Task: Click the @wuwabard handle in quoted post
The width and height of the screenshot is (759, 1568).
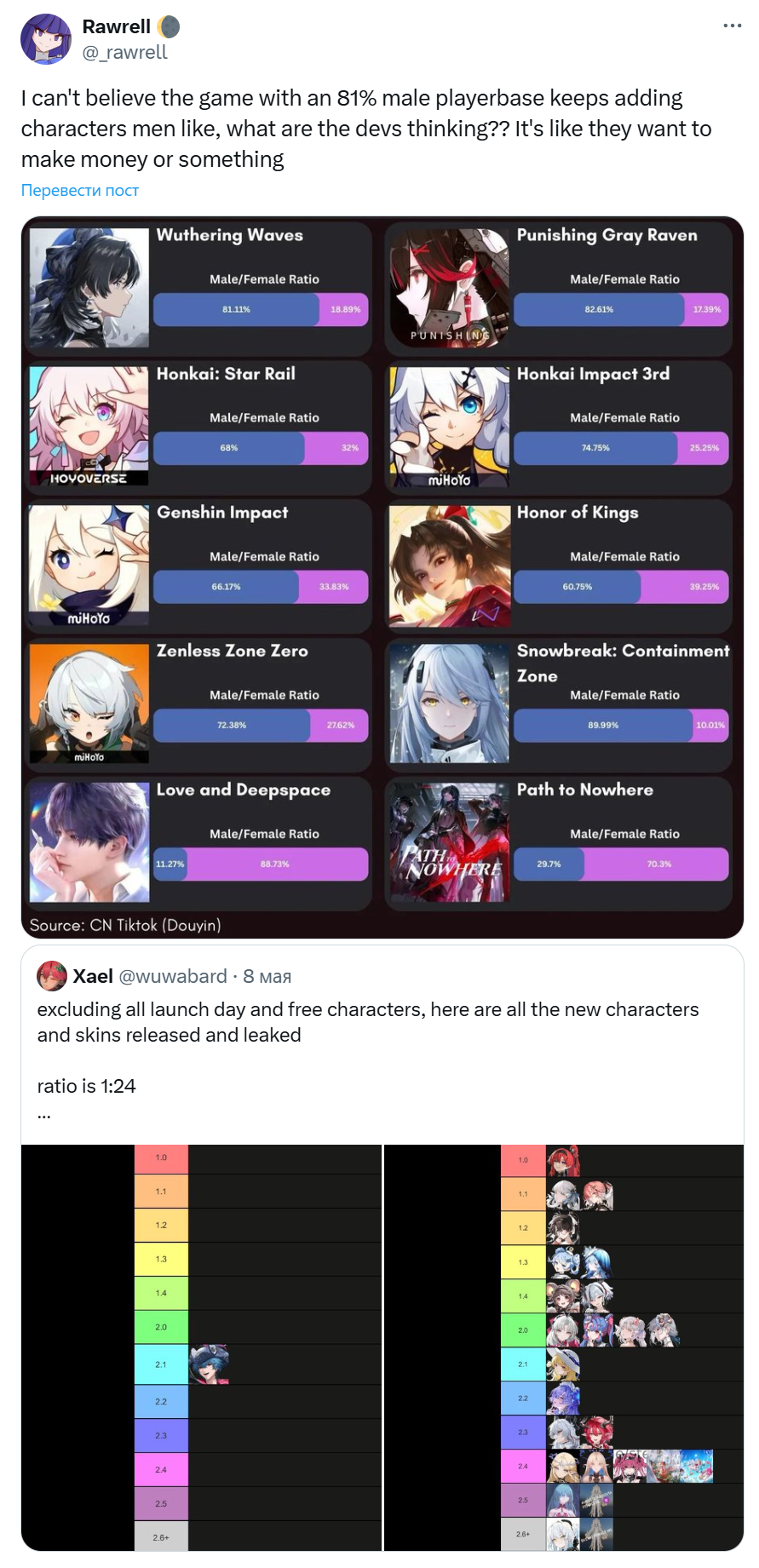Action: click(173, 976)
